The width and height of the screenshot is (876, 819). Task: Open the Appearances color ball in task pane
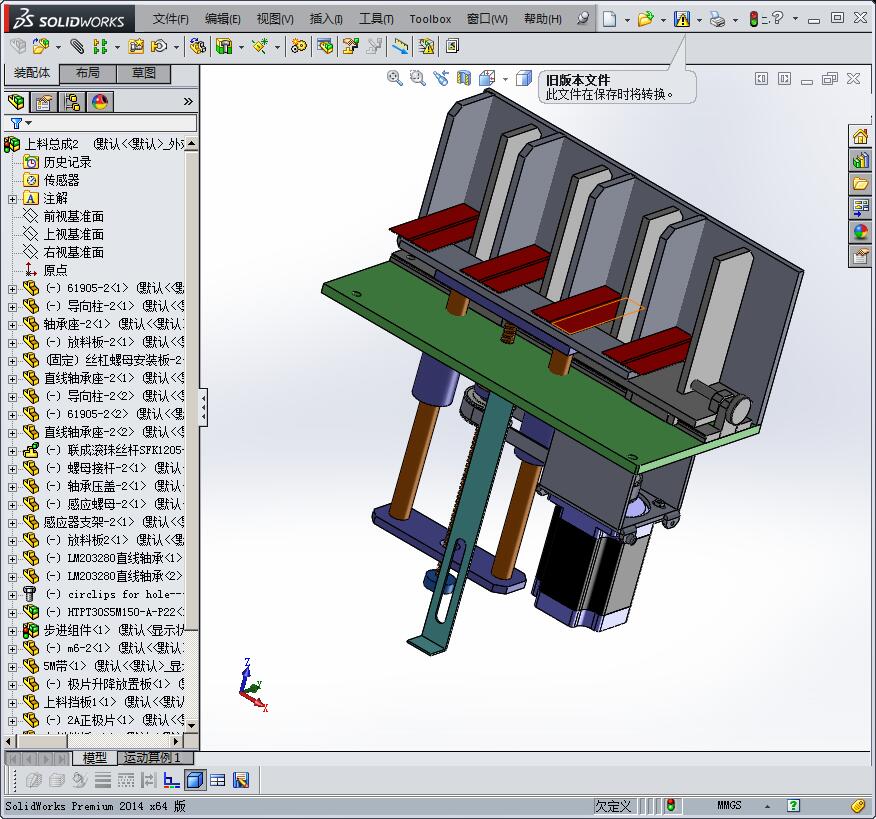click(x=860, y=232)
